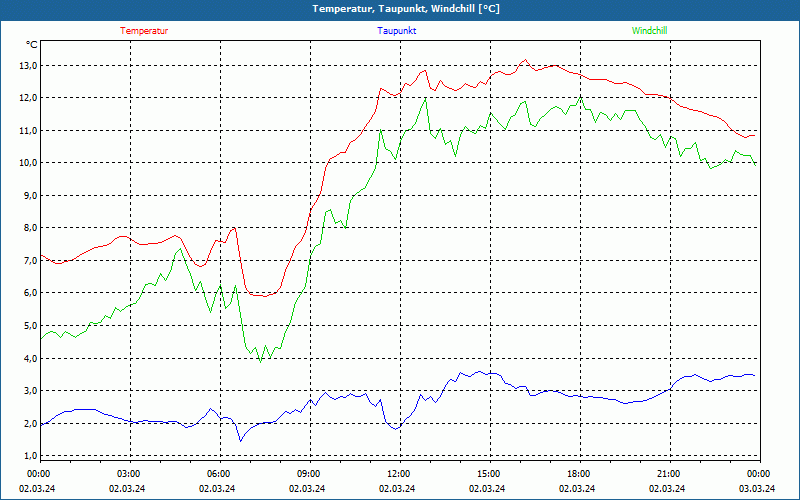Click the 03:00 time axis label

pyautogui.click(x=128, y=474)
